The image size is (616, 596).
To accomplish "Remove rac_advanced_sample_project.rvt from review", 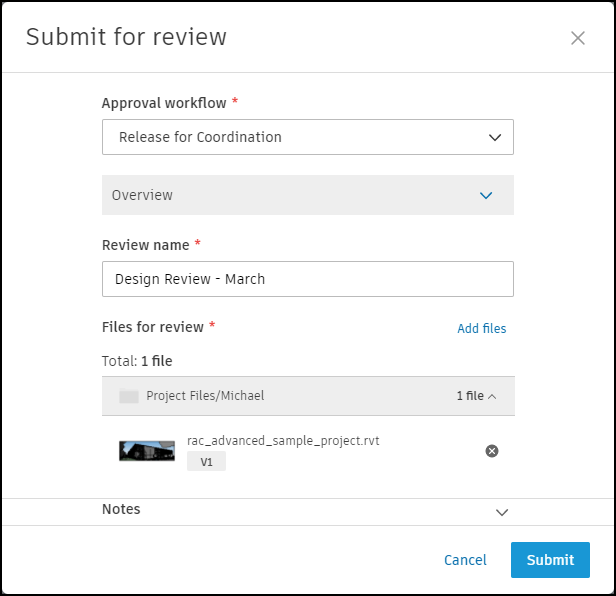I will [x=491, y=451].
